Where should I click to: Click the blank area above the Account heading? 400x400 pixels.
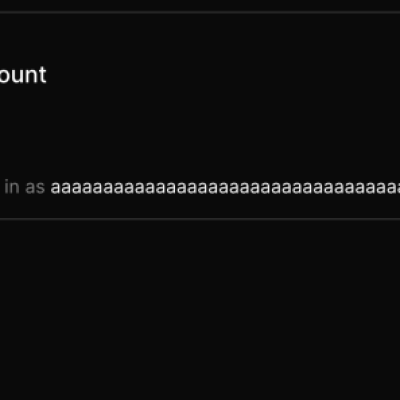pos(200,38)
